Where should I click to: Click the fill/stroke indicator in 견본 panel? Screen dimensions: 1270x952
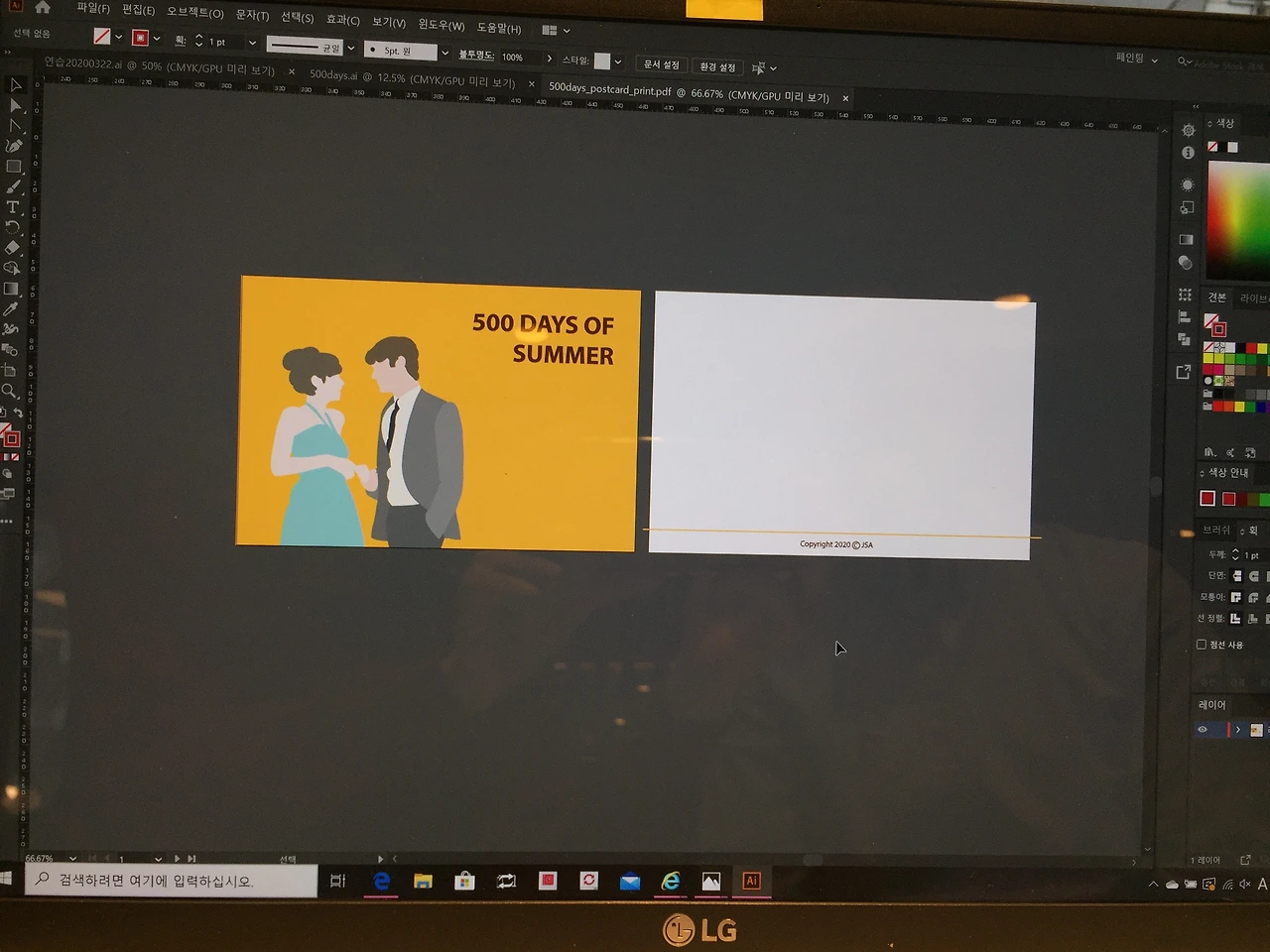[x=1214, y=324]
